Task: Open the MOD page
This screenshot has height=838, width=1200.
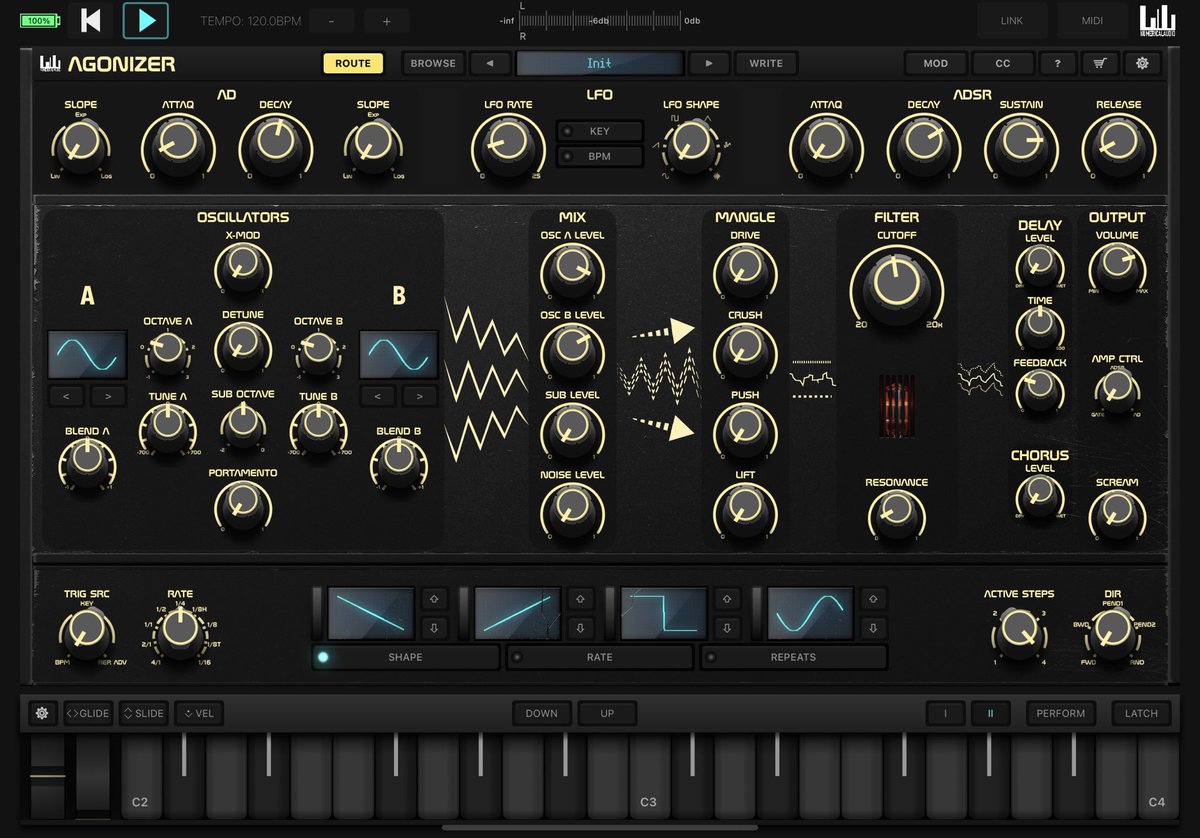Action: click(x=936, y=63)
